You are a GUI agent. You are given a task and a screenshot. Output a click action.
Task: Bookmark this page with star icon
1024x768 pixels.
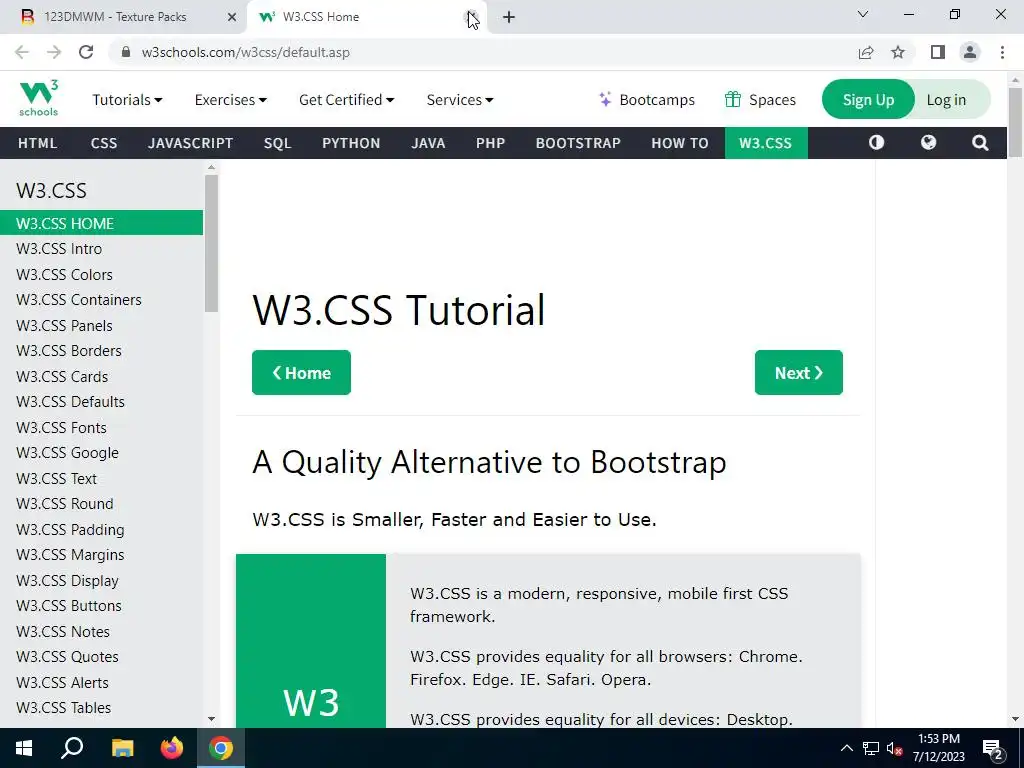(898, 52)
